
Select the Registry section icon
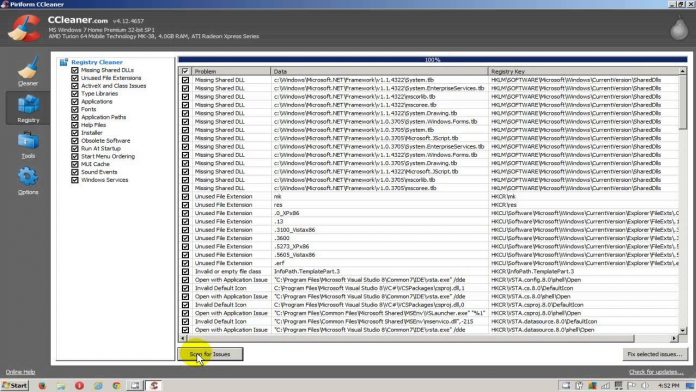tap(28, 105)
